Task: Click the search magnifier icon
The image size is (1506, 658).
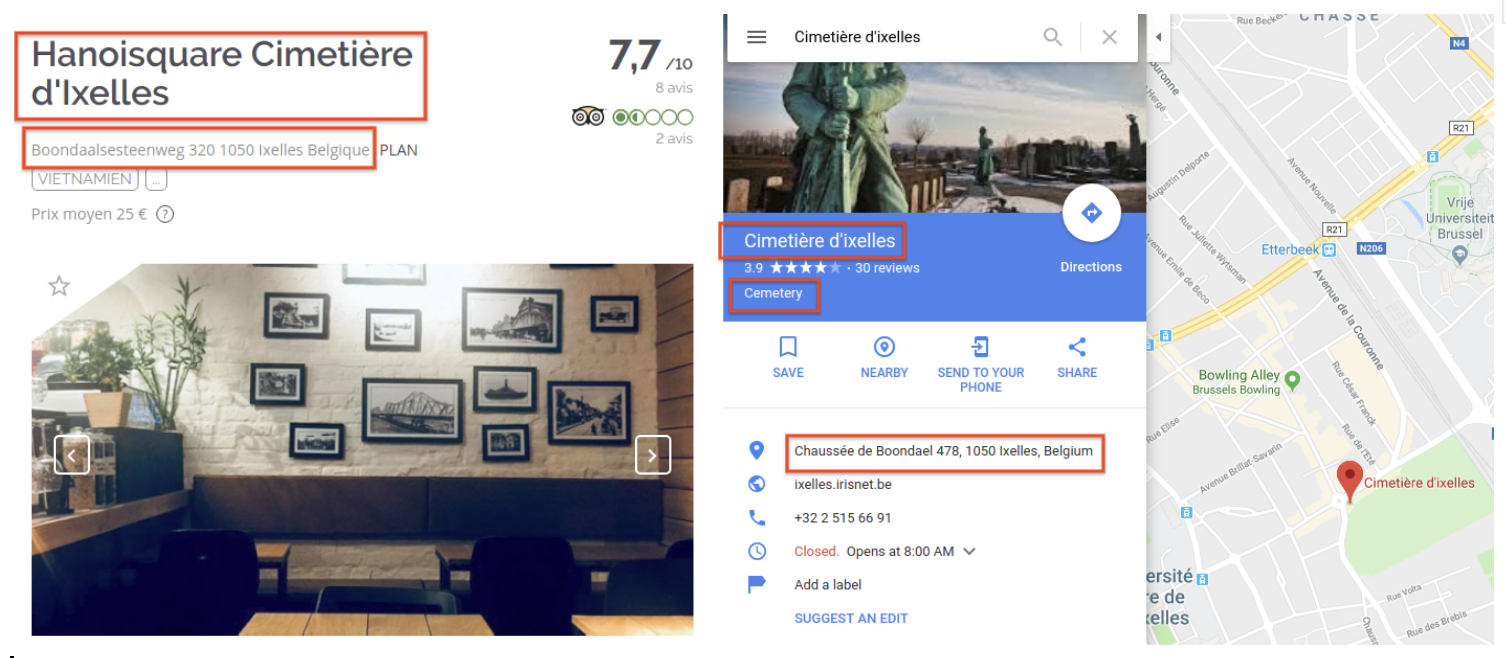Action: coord(1052,36)
